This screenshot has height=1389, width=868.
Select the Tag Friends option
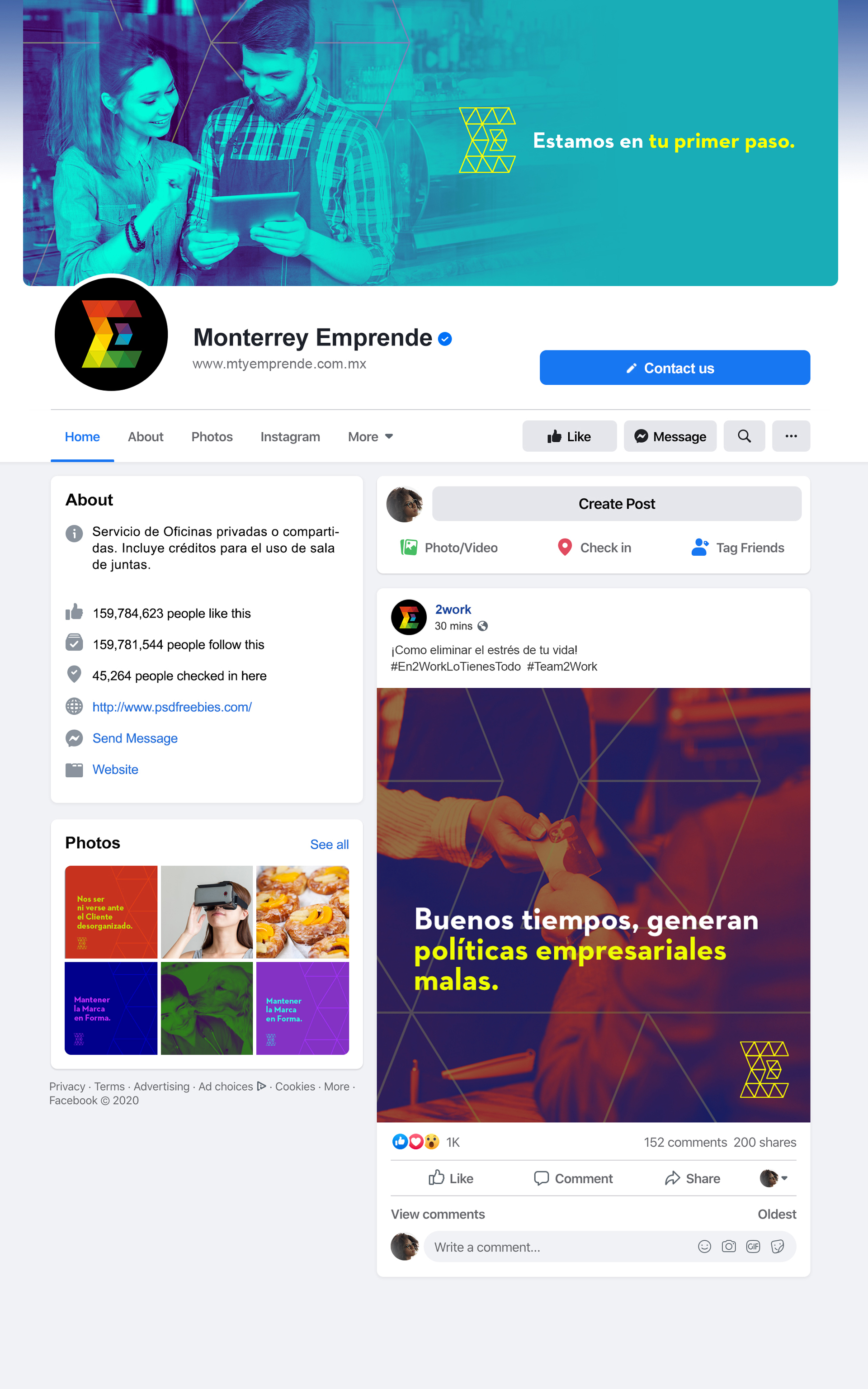[x=738, y=548]
